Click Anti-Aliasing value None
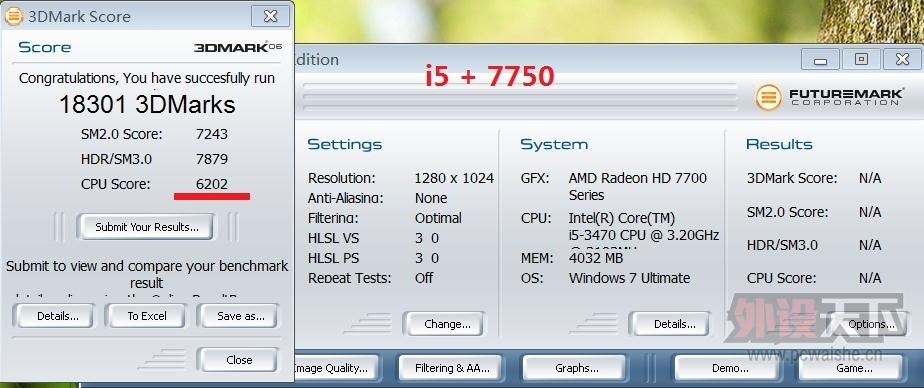This screenshot has height=388, width=924. point(431,198)
